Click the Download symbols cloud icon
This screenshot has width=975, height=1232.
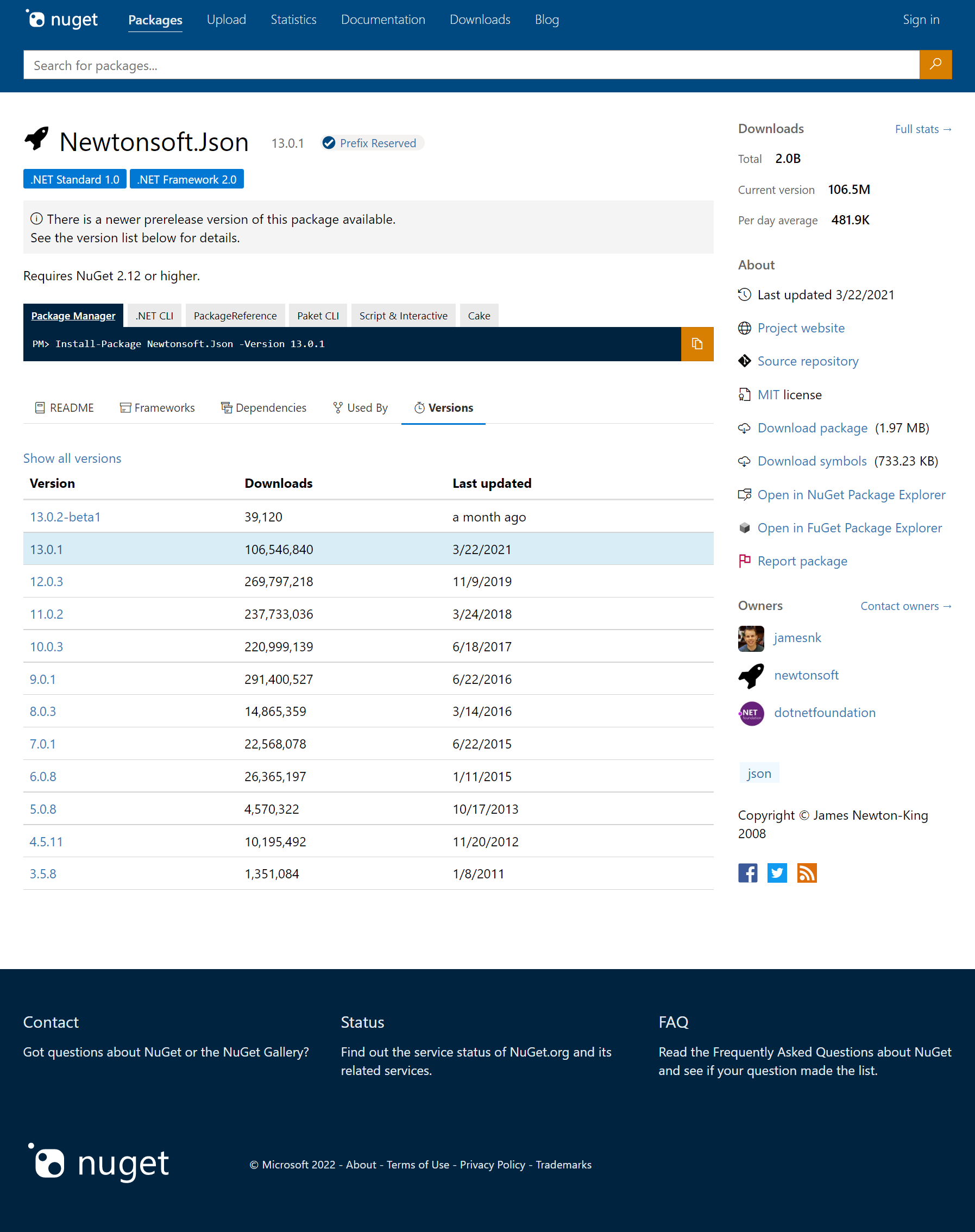(x=744, y=461)
